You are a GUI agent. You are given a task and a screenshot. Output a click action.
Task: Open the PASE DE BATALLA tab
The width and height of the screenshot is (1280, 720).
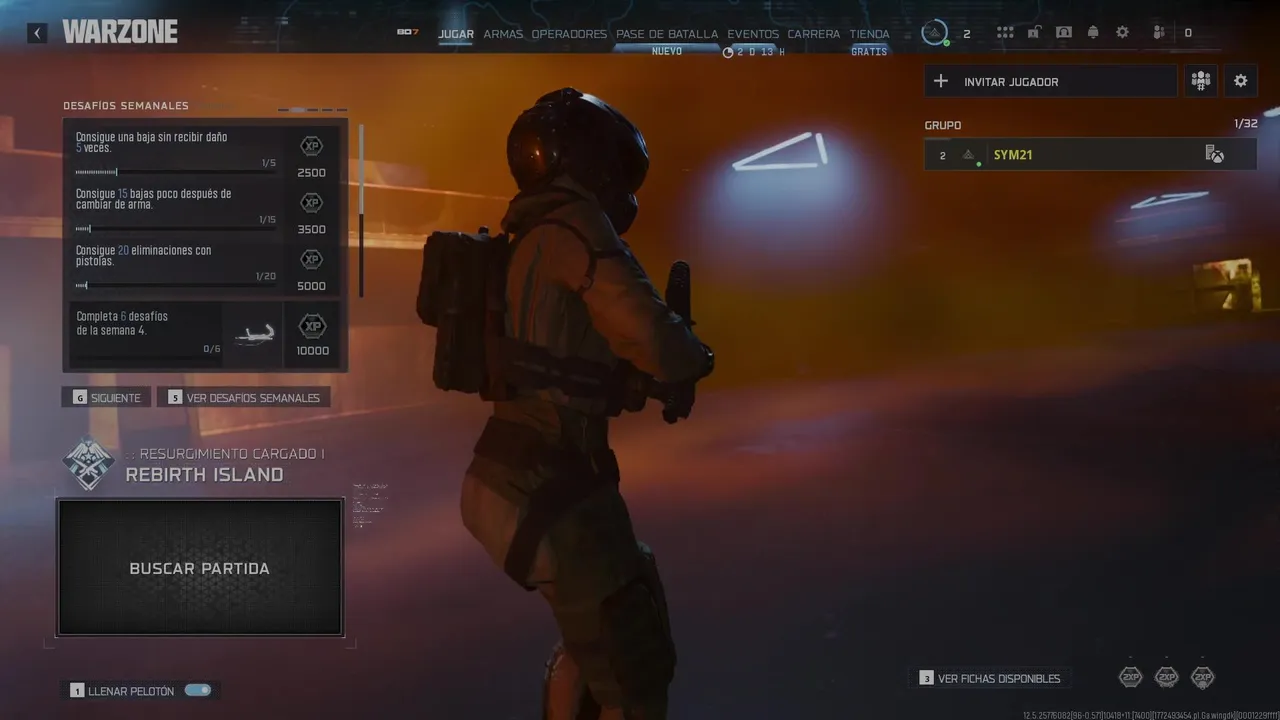point(667,34)
